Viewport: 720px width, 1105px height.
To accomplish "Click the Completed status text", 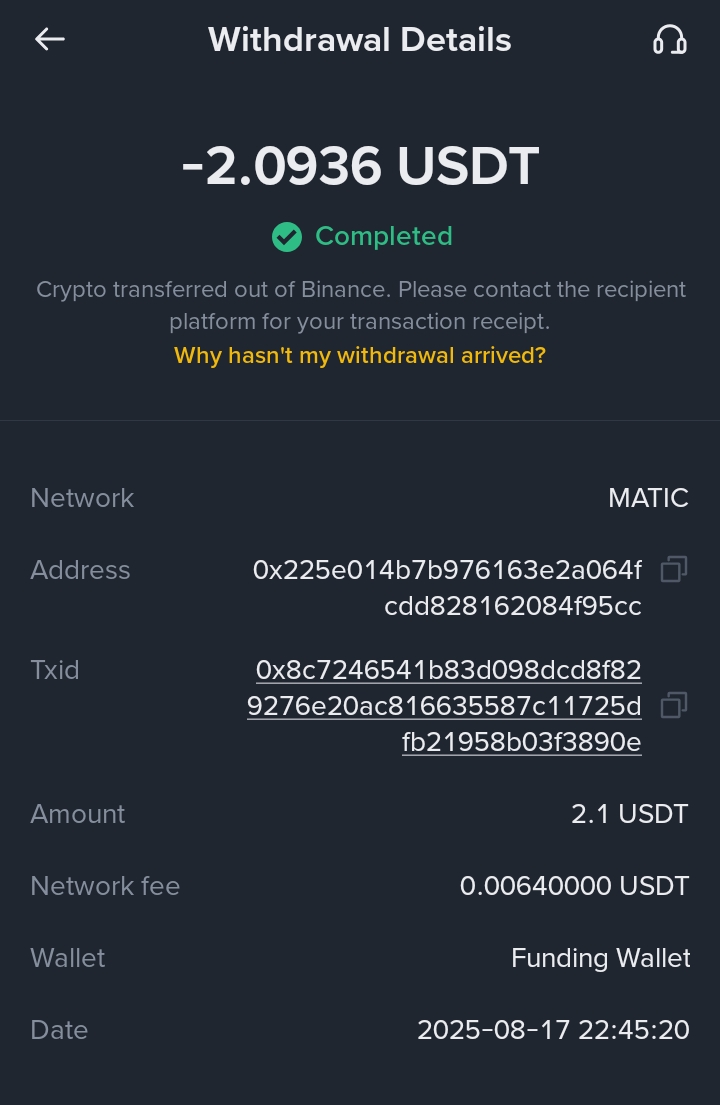I will click(384, 236).
